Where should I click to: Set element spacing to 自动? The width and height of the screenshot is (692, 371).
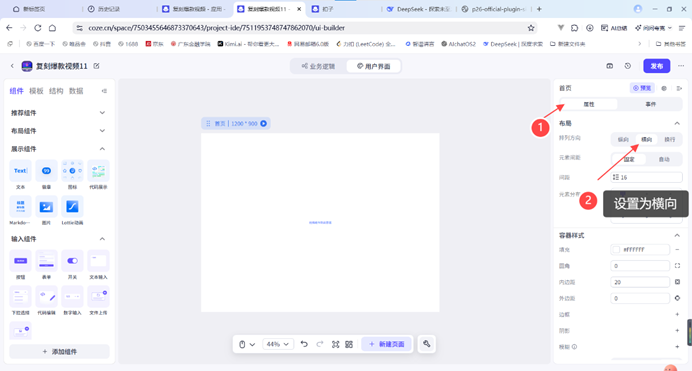(x=664, y=159)
